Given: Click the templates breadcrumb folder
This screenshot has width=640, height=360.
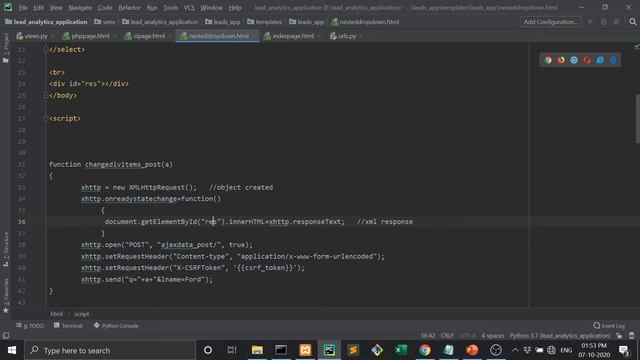Looking at the screenshot, I should point(264,22).
